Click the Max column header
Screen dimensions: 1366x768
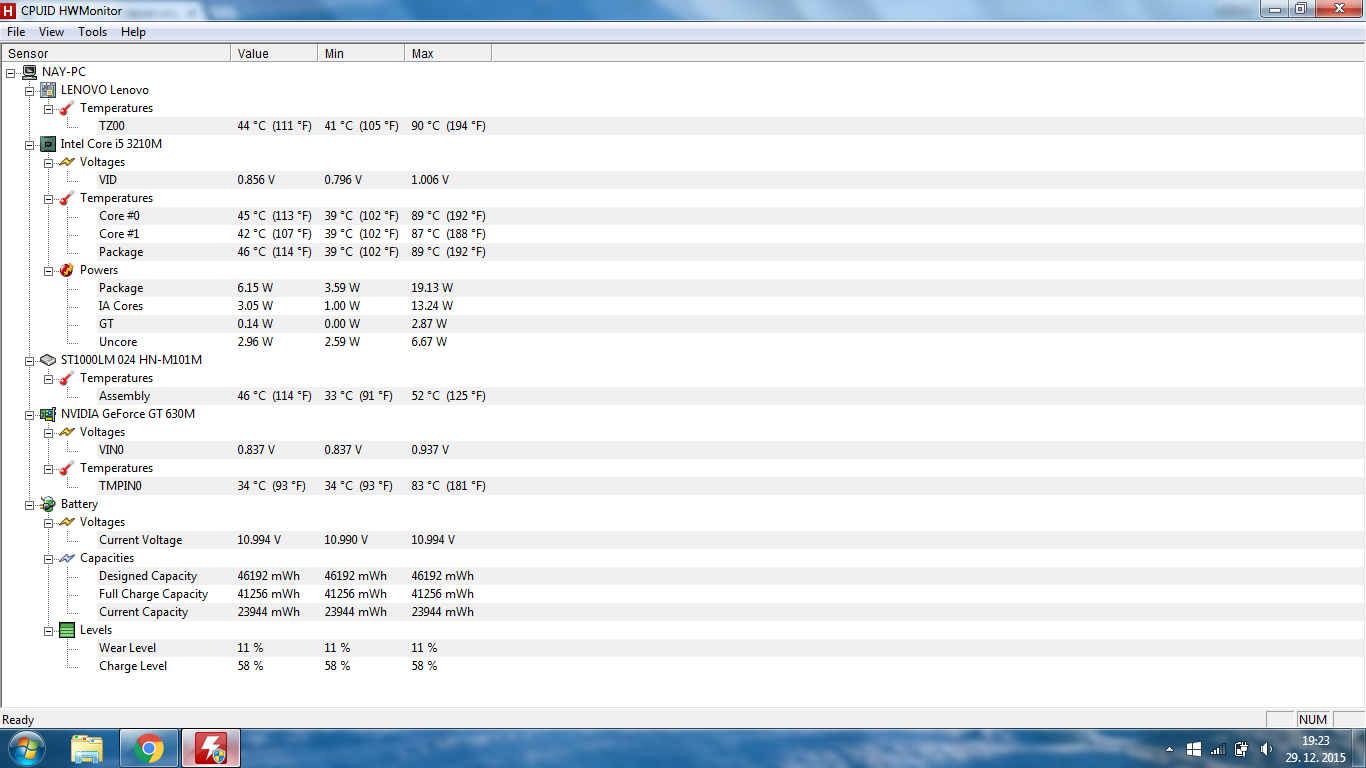click(448, 54)
